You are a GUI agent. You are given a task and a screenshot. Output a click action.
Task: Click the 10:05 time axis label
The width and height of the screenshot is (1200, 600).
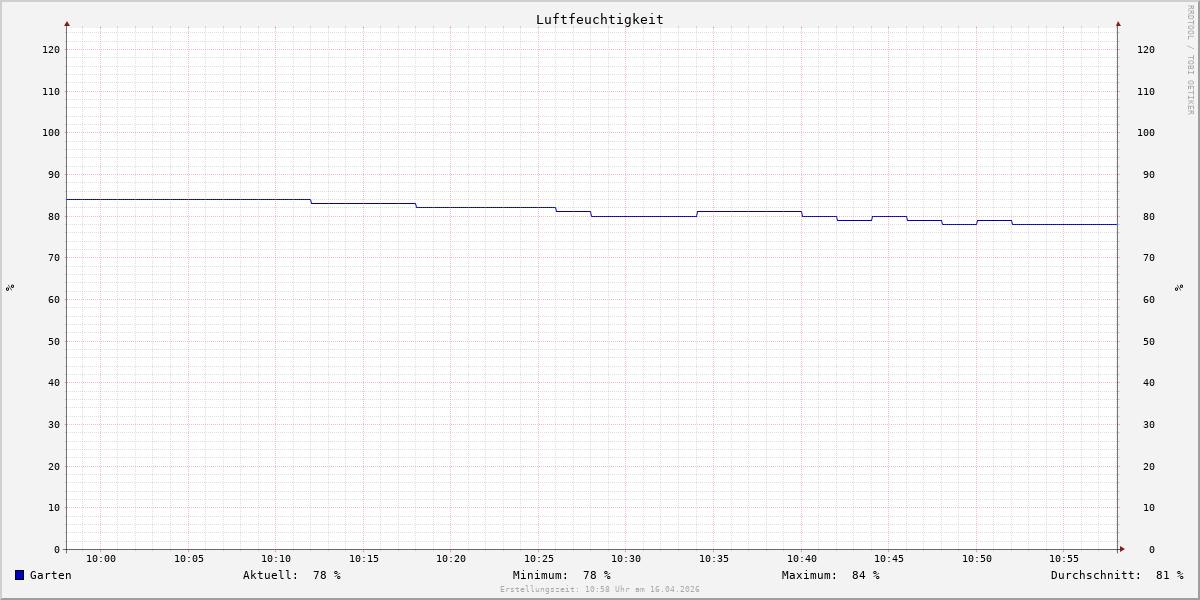(x=189, y=559)
